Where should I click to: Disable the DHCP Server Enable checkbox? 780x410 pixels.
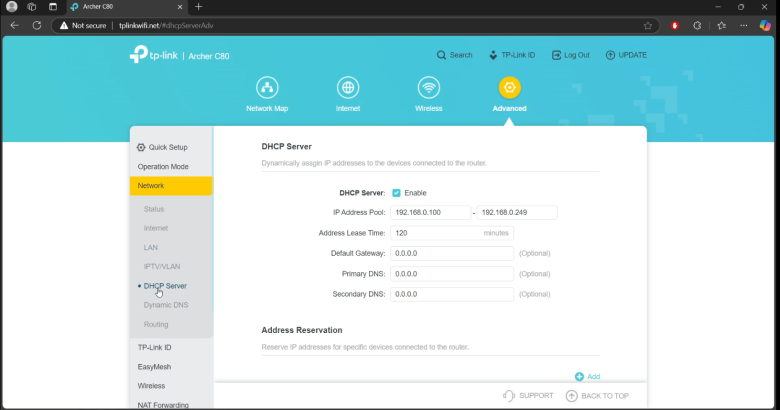pos(397,193)
